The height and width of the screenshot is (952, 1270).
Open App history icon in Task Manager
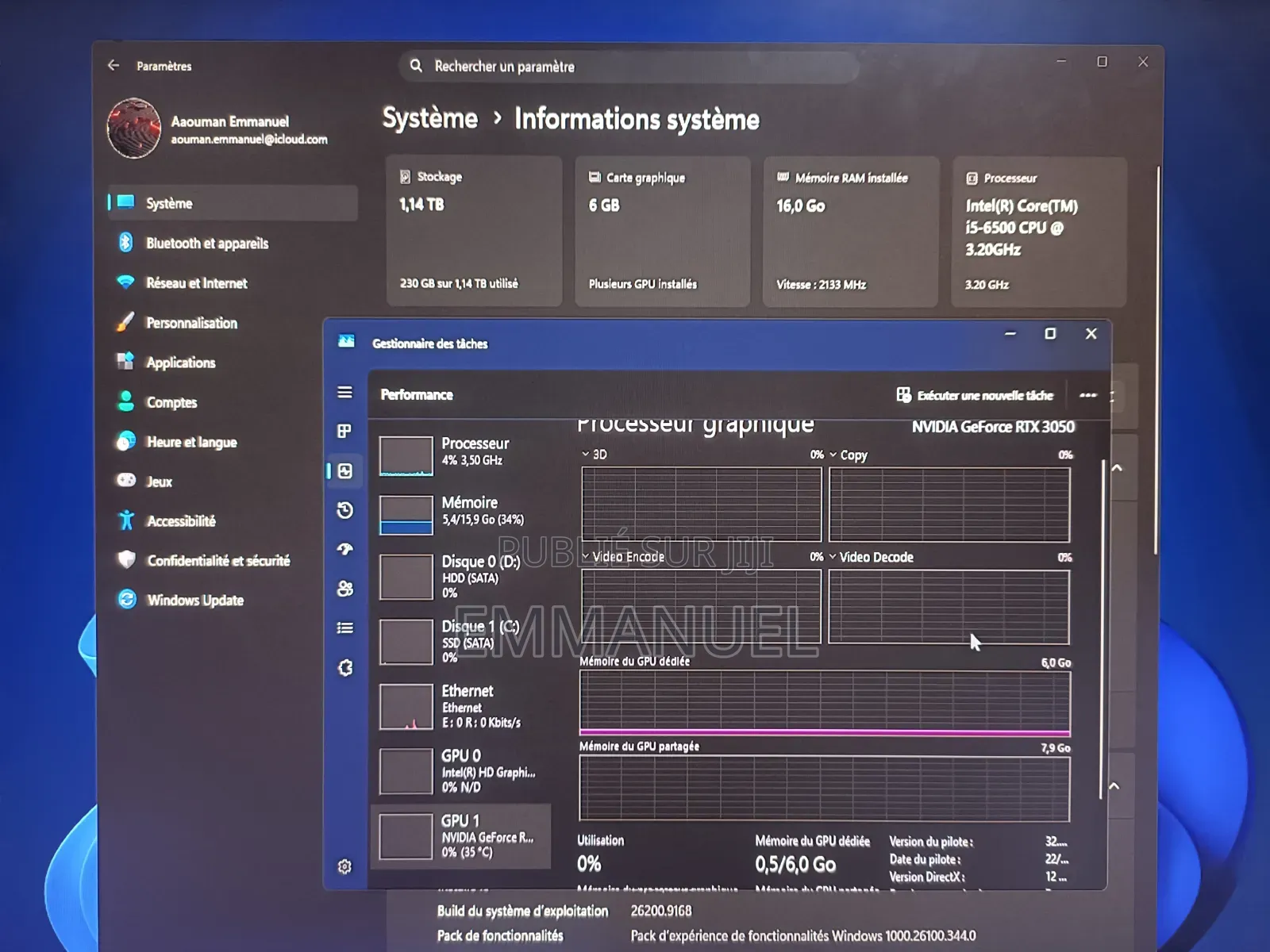point(345,510)
